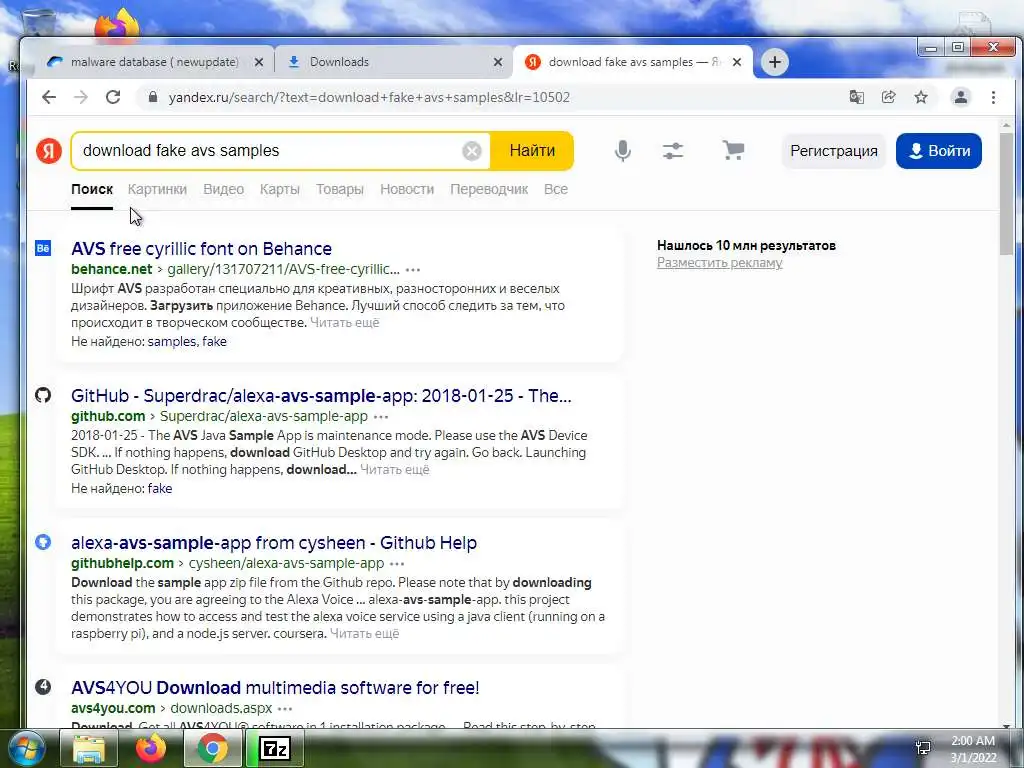Click the behance.net green domain link
1024x768 pixels.
tap(112, 269)
